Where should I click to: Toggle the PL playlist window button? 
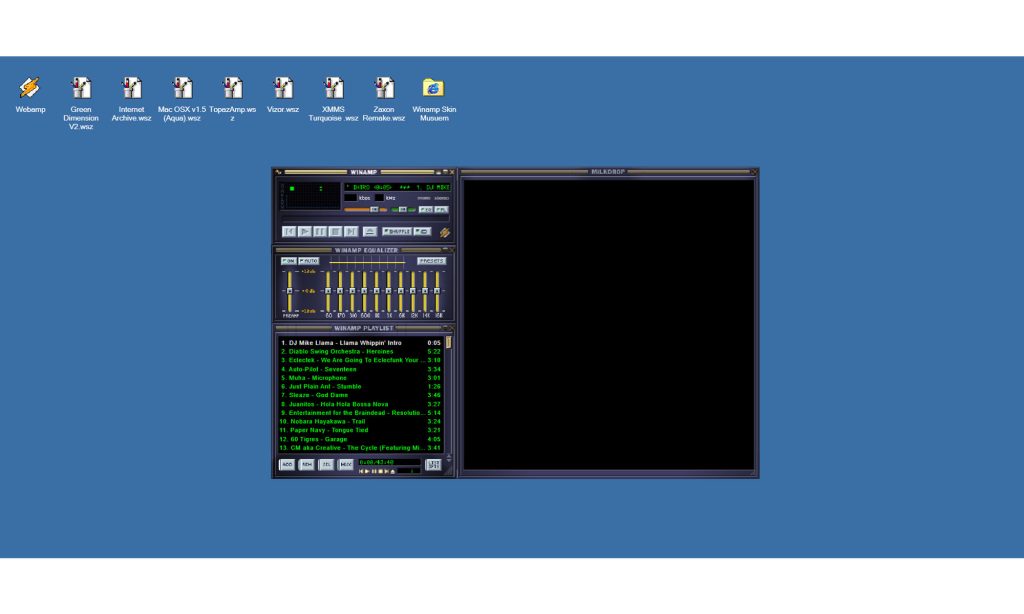click(442, 210)
